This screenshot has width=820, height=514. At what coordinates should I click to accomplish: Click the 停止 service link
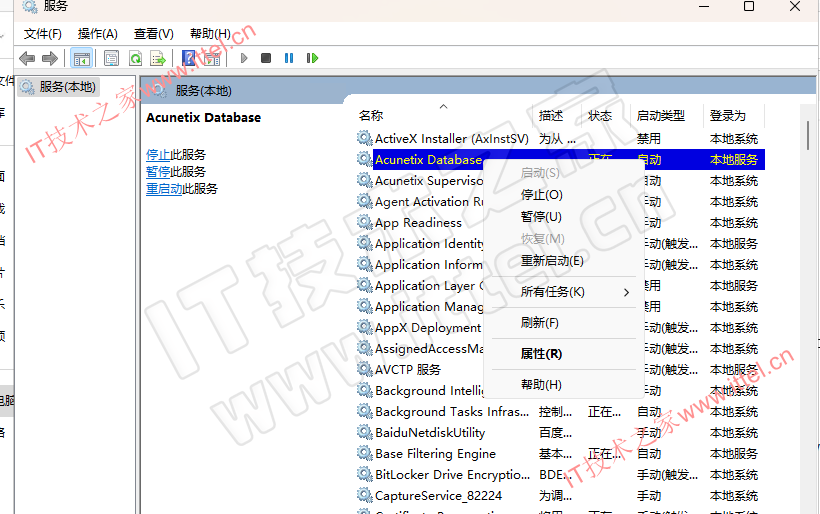coord(158,155)
